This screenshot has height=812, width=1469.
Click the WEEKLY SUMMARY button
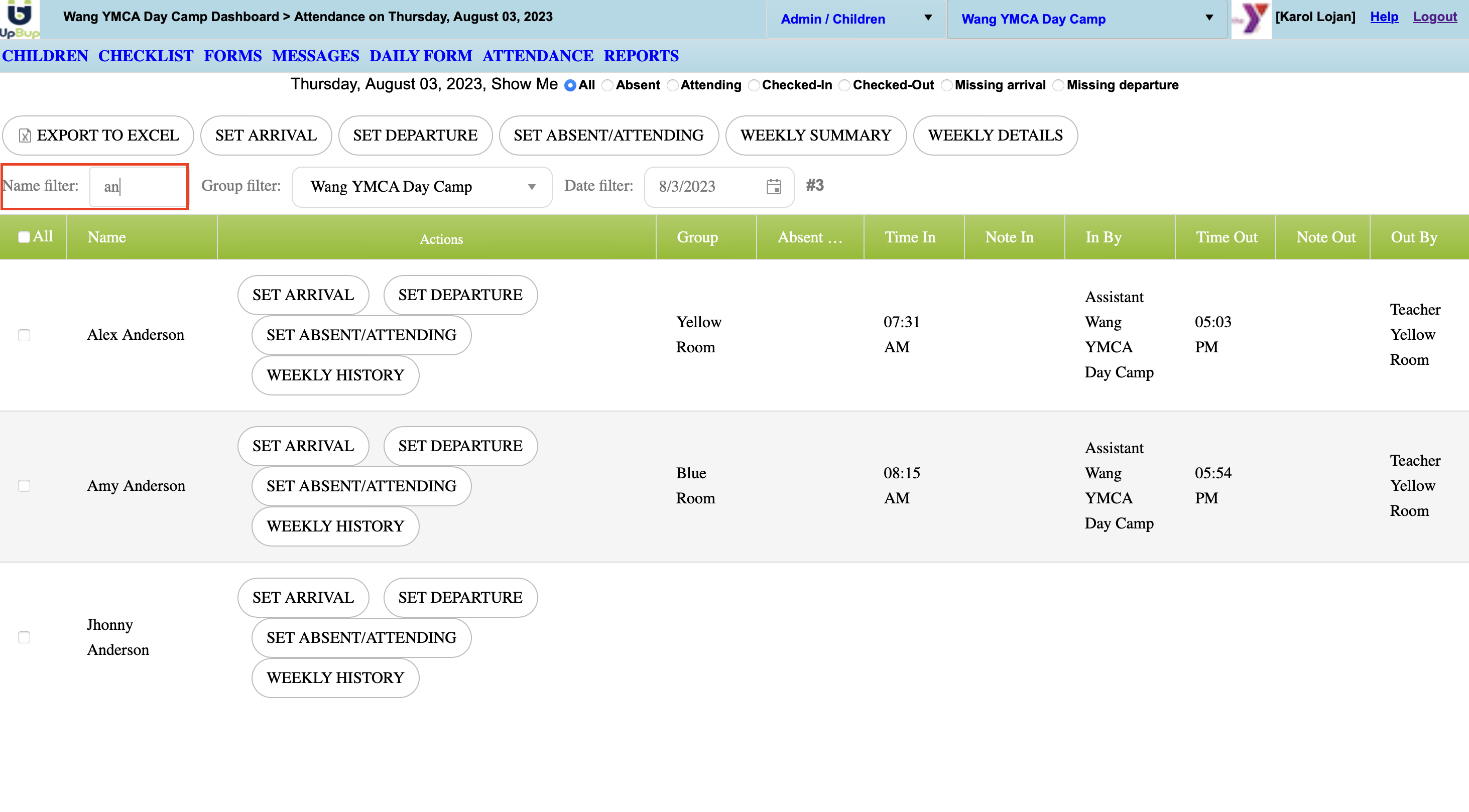(x=815, y=135)
